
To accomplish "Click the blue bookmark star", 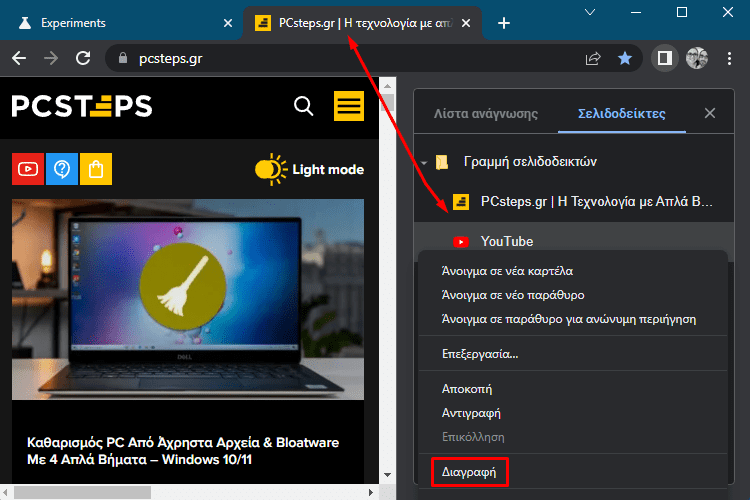I will click(x=625, y=58).
